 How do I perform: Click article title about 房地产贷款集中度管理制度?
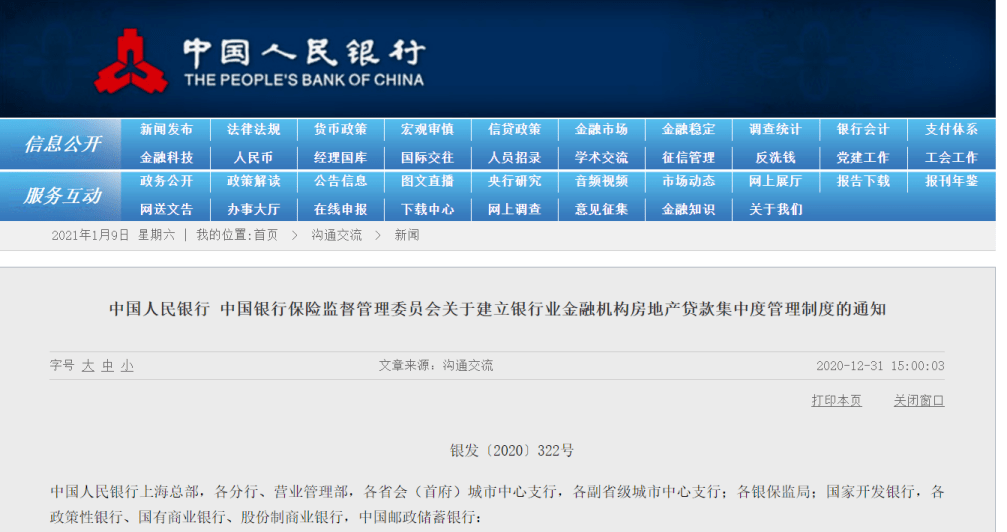[497, 309]
